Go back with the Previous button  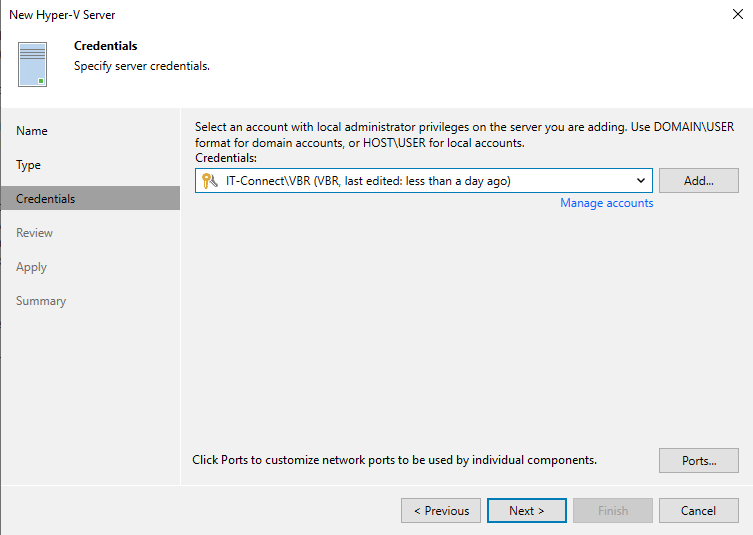pos(441,511)
